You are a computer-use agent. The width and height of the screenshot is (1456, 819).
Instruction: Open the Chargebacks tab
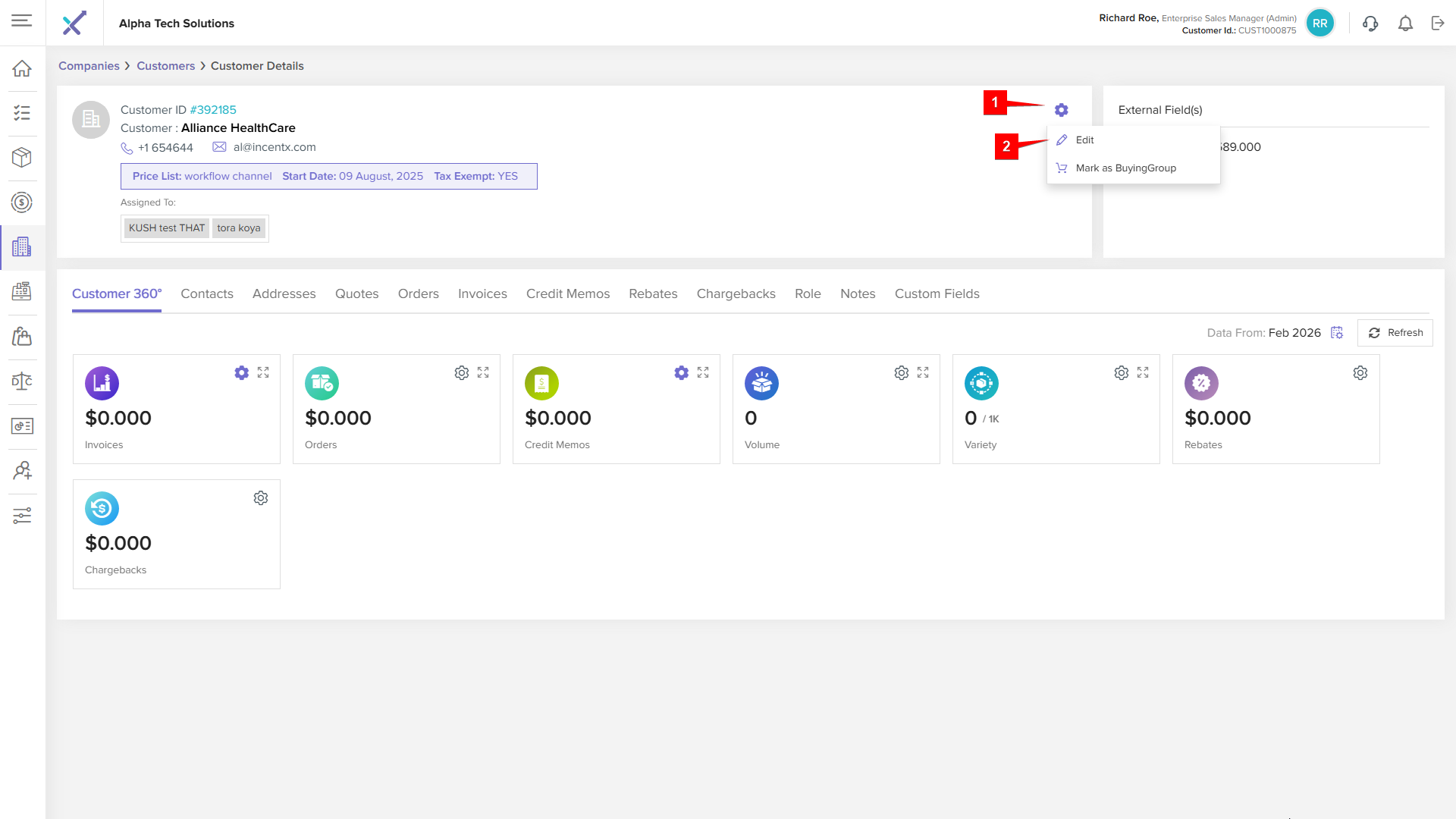pyautogui.click(x=736, y=293)
